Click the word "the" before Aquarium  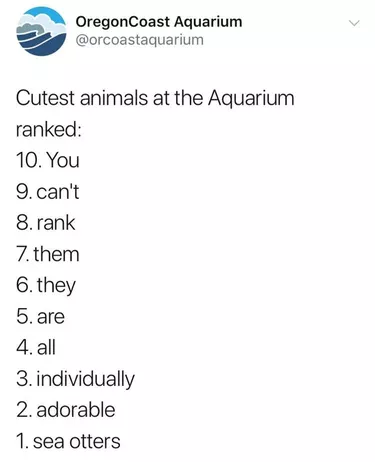188,98
